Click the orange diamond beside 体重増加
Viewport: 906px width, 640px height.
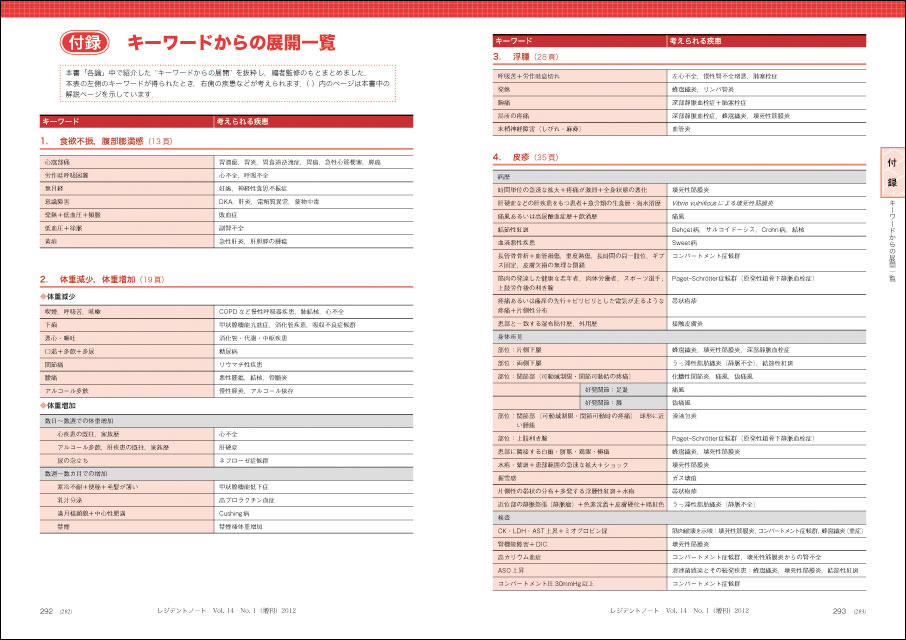pyautogui.click(x=44, y=406)
